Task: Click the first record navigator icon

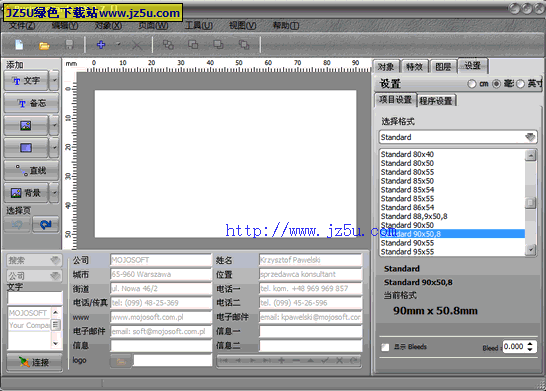Action: point(224,361)
